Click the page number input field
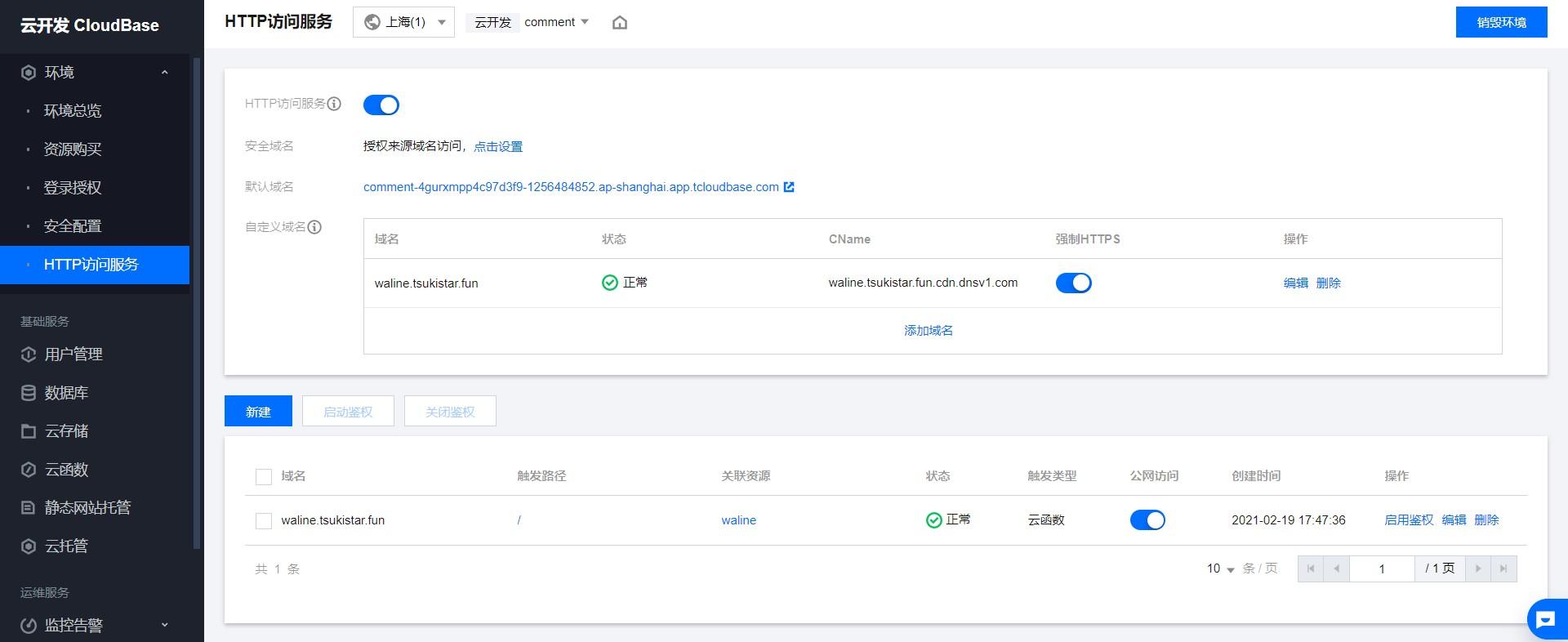The height and width of the screenshot is (642, 1568). (1382, 568)
